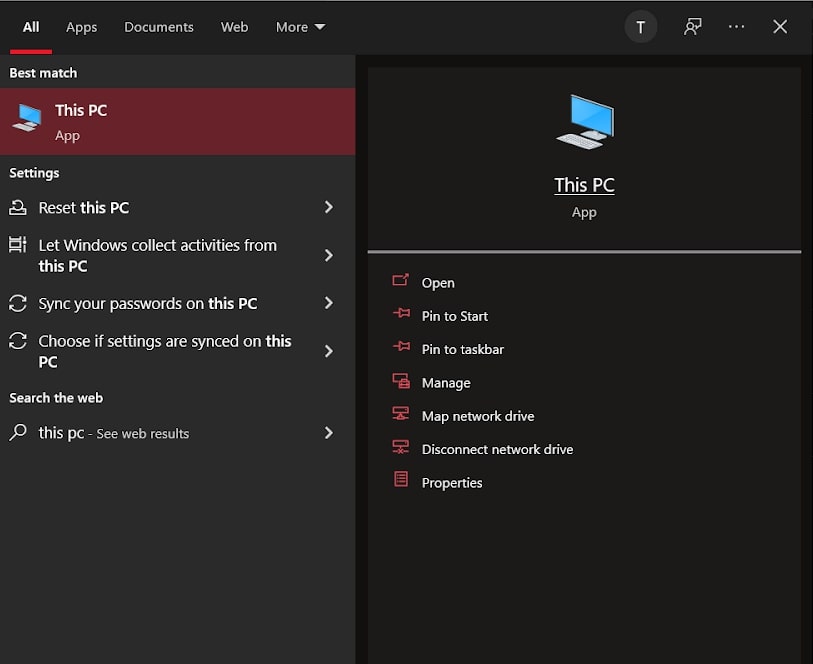
Task: Click the Pin to Start pin icon
Action: 401,313
